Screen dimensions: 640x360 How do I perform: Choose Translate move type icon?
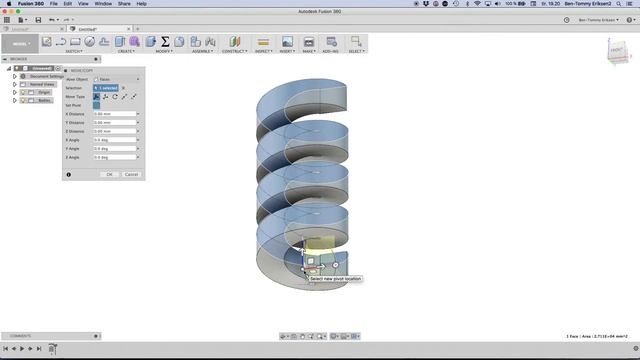(106, 97)
